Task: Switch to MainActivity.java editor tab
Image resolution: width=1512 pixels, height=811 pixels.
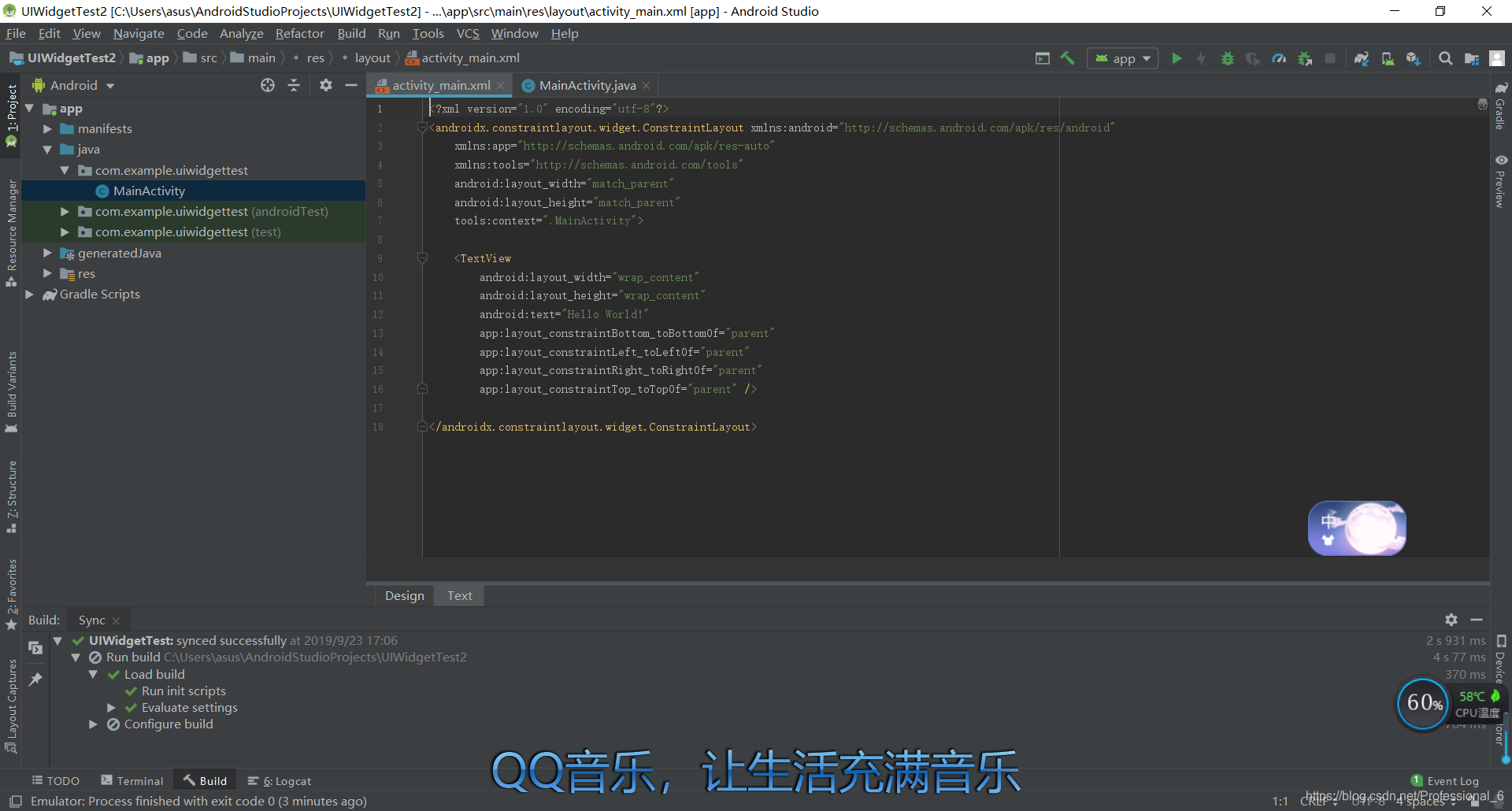Action: [x=587, y=86]
